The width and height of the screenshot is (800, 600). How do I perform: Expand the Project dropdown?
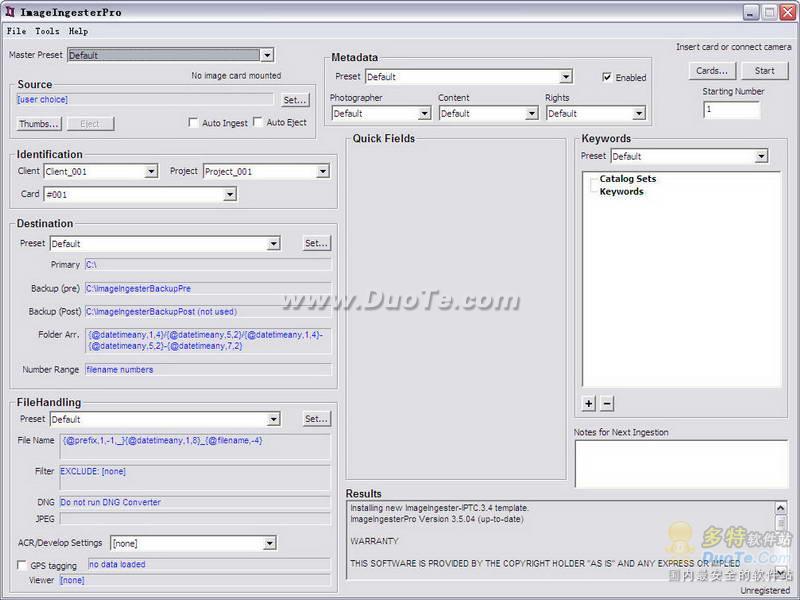323,171
